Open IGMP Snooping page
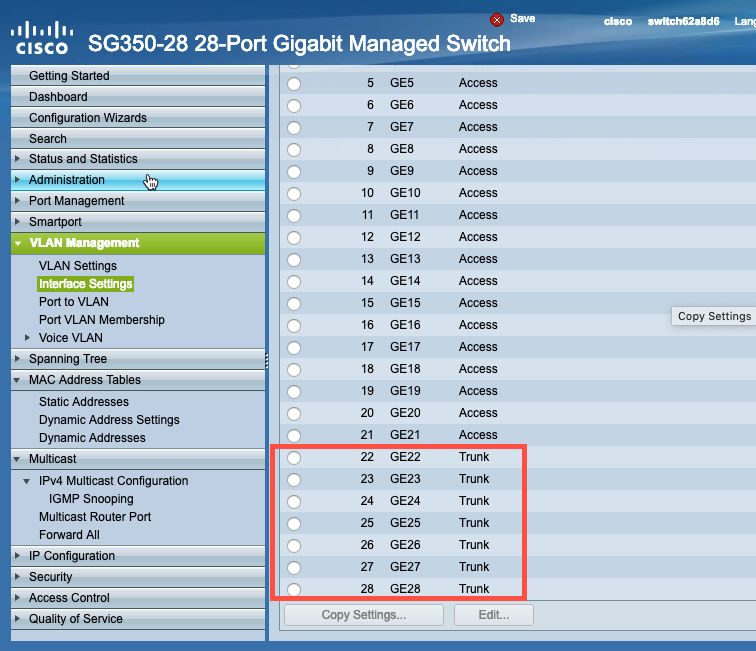The width and height of the screenshot is (756, 651). 91,499
